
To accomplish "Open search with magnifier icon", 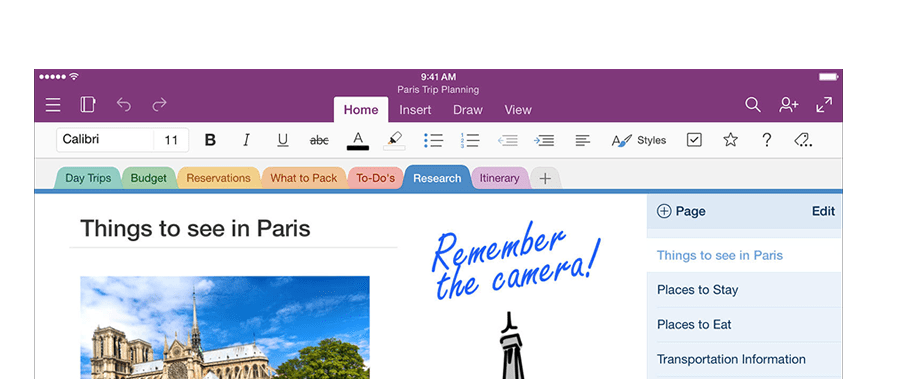I will point(753,105).
